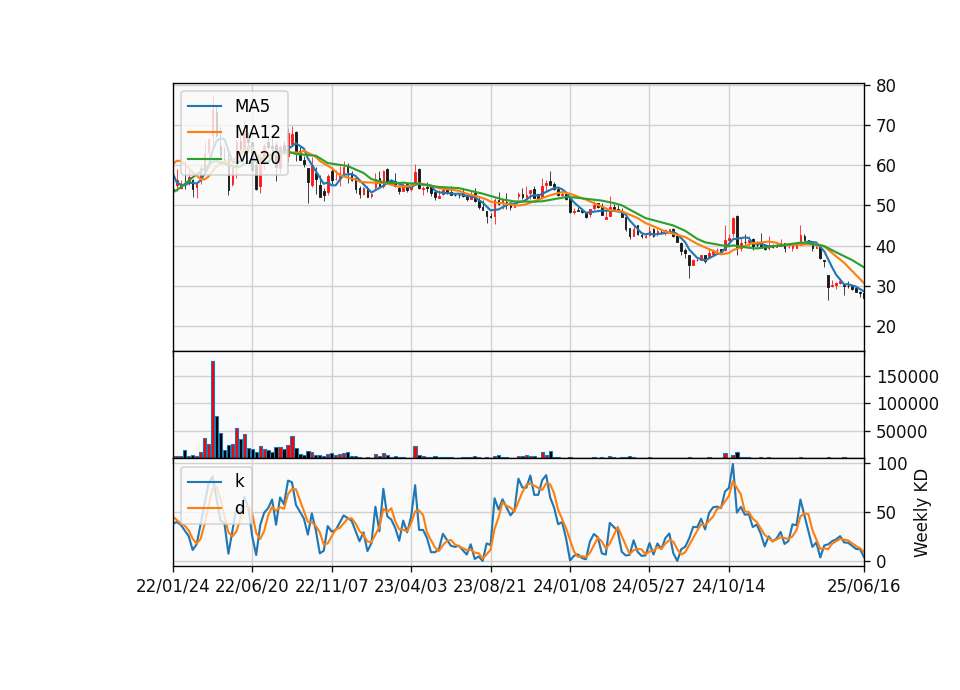The height and width of the screenshot is (690, 960).
Task: Click the price axis value 30
Action: (x=886, y=287)
